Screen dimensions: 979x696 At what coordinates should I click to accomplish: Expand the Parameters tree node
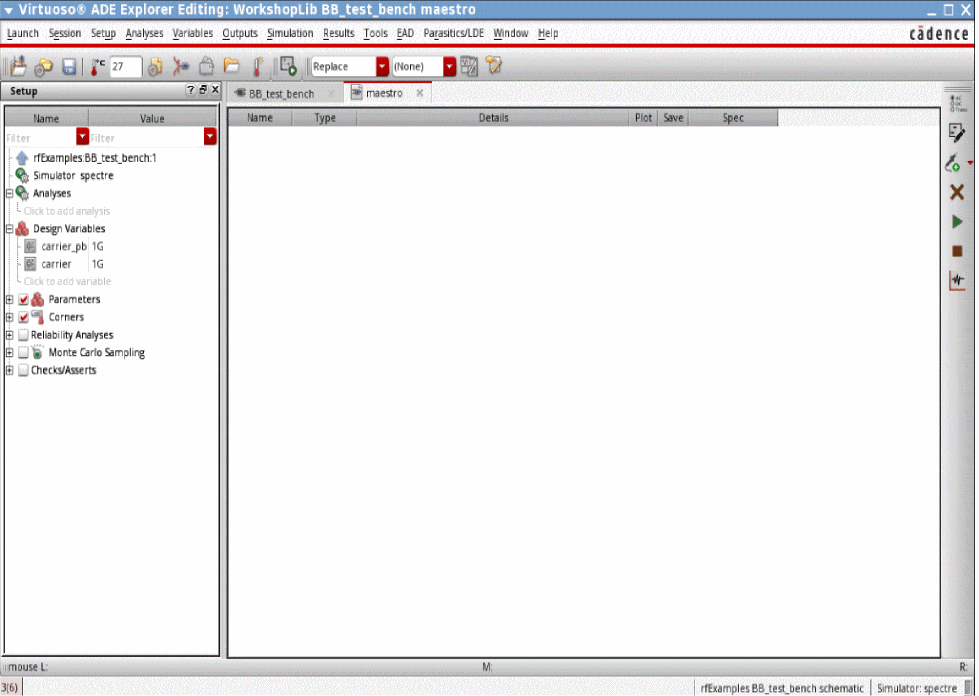tap(9, 300)
